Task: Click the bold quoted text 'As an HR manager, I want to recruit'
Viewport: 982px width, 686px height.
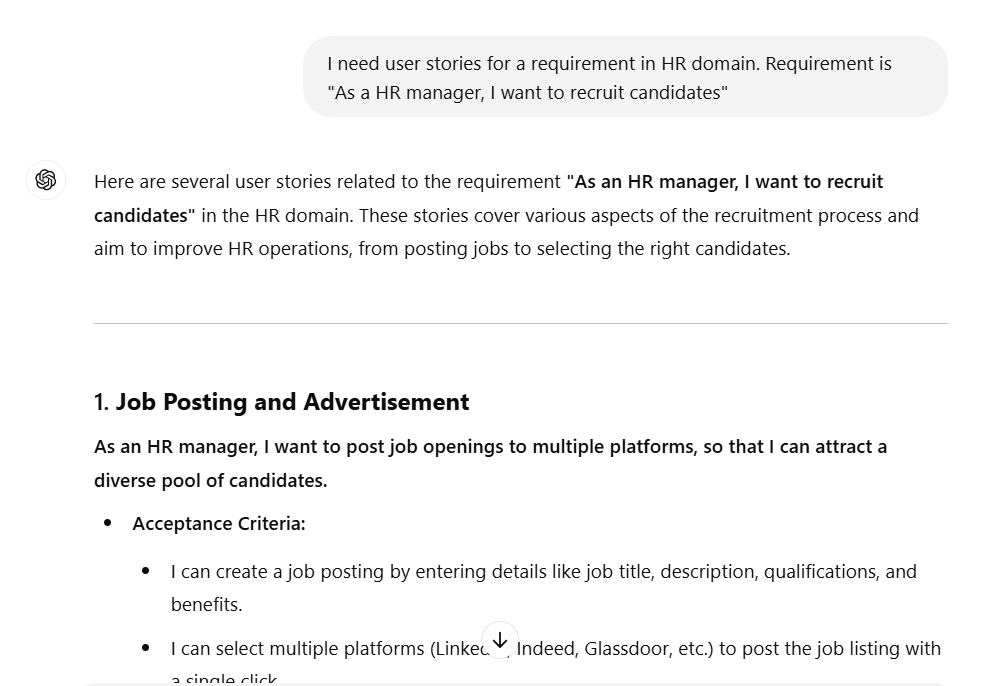Action: (x=725, y=182)
